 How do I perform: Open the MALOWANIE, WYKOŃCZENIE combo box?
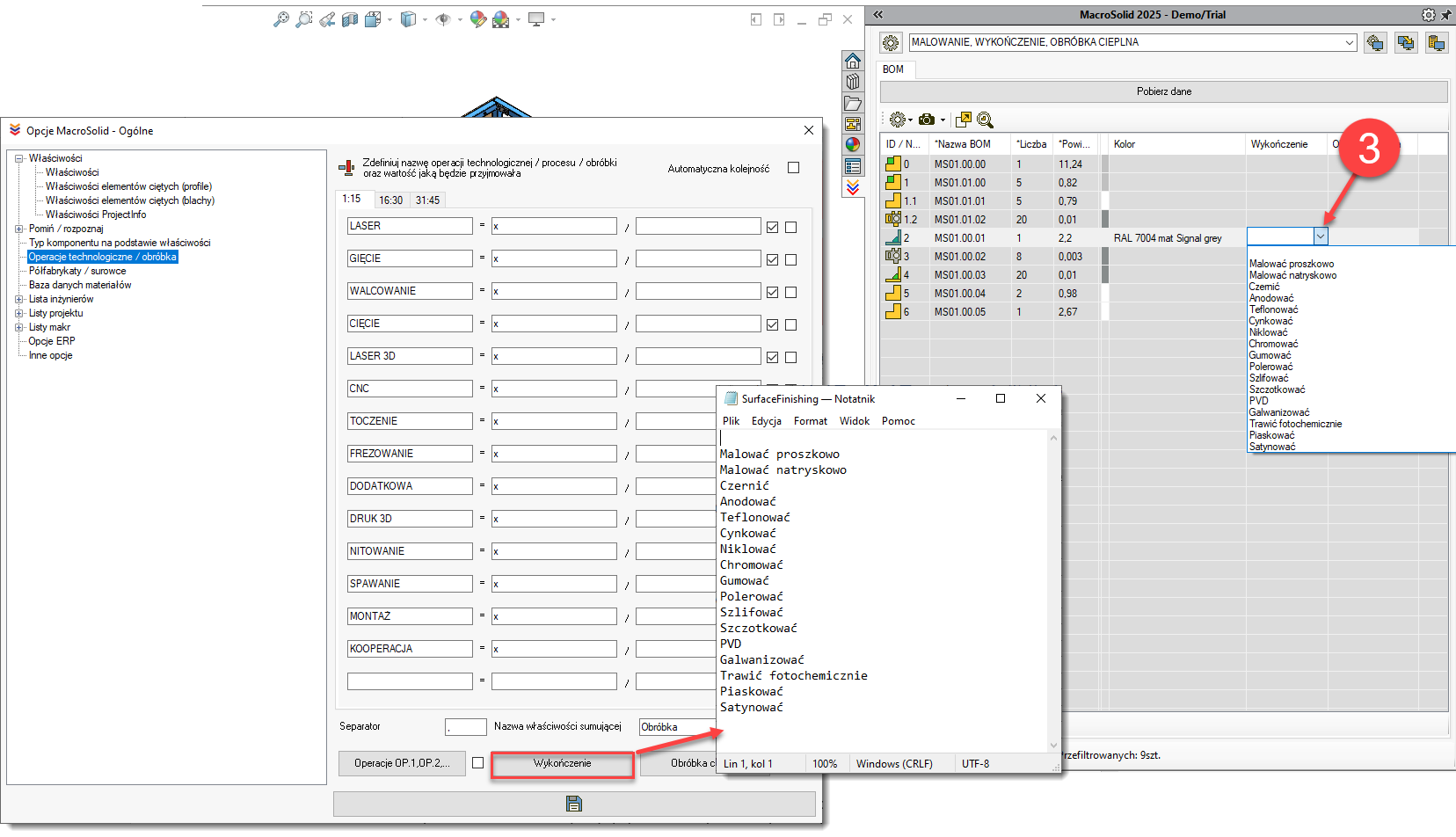[x=1132, y=42]
